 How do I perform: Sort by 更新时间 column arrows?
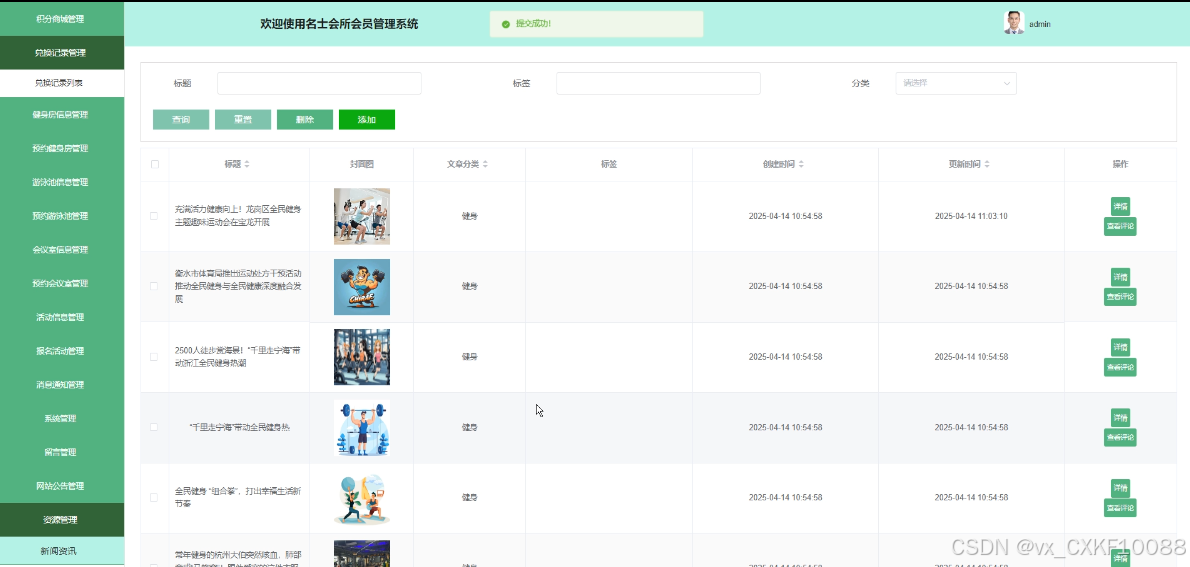click(987, 164)
